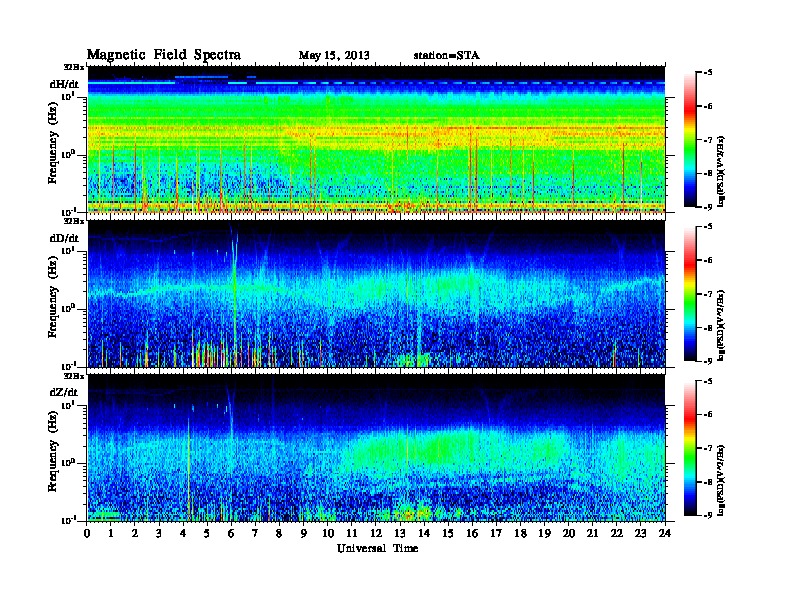The image size is (792, 612).
Task: Click the 10^1 frequency tick of the dZ/dt panel
Action: pos(69,405)
